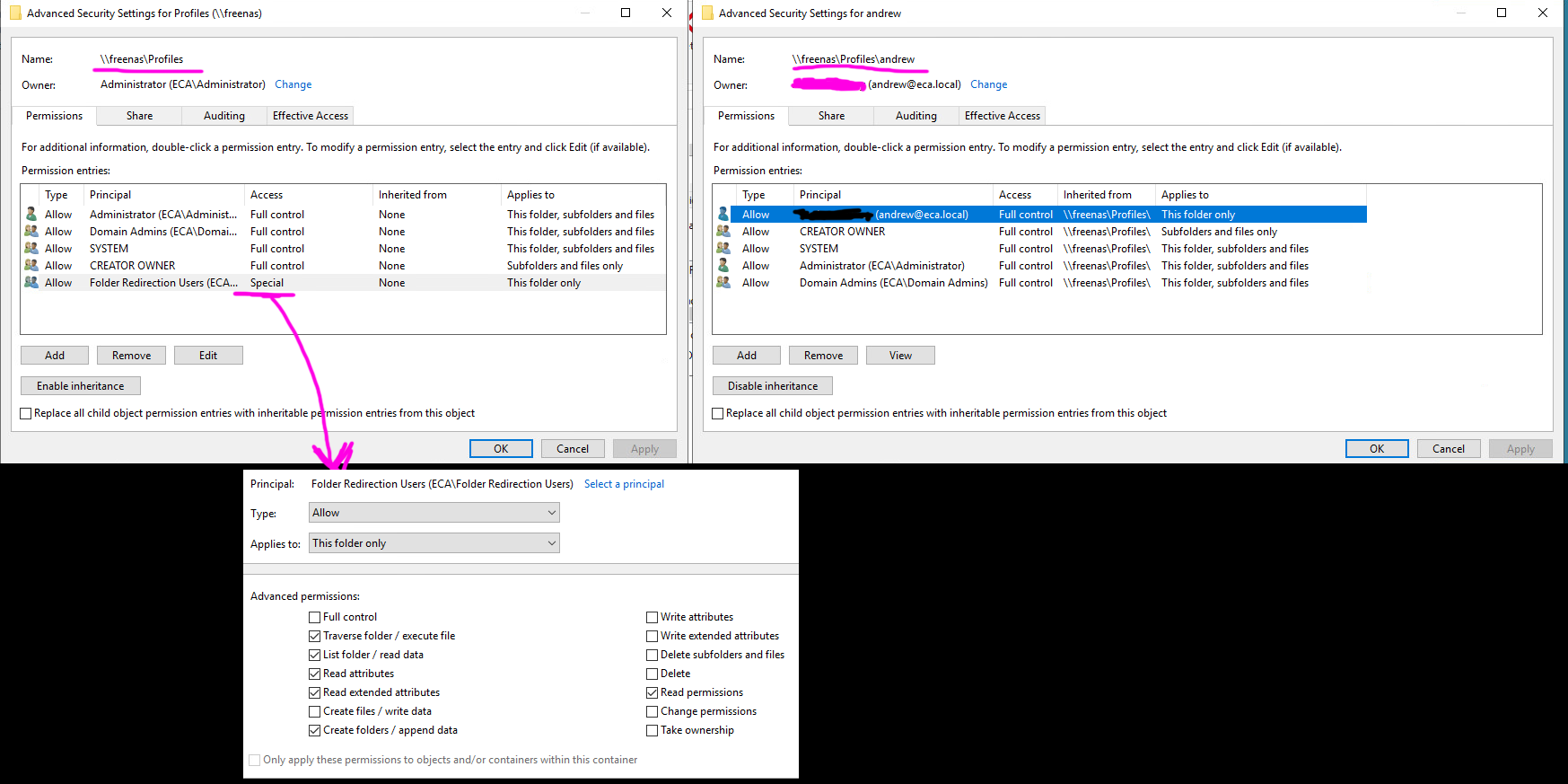Select Permissions tab in Profiles window
1568x784 pixels.
54,116
